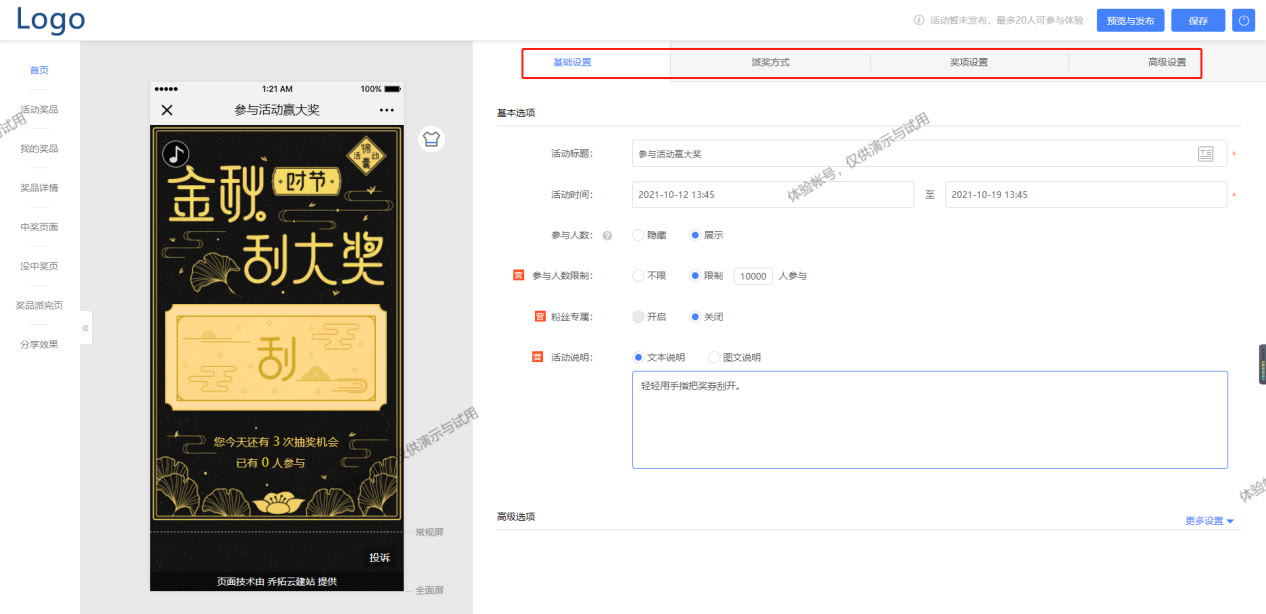Select the 不限 radio for participant limit

click(x=638, y=275)
